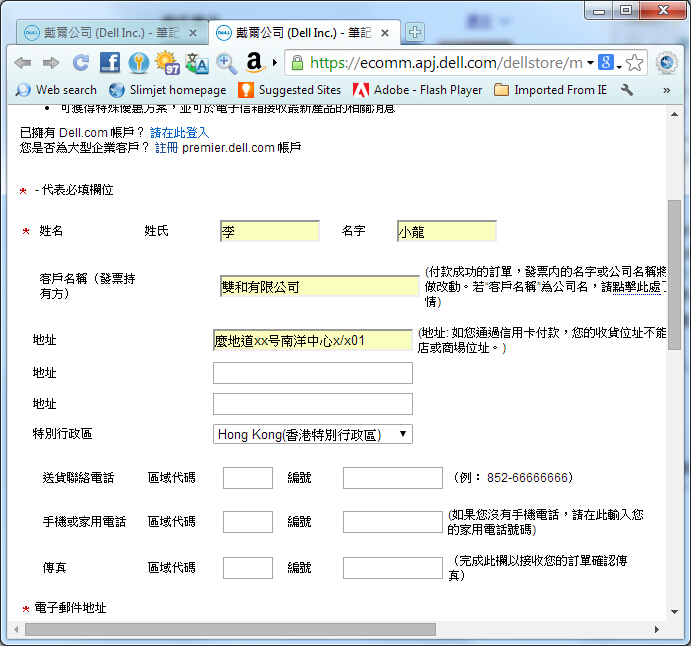The image size is (691, 646).
Task: Click the zoom magnifier toolbar icon
Action: [227, 63]
